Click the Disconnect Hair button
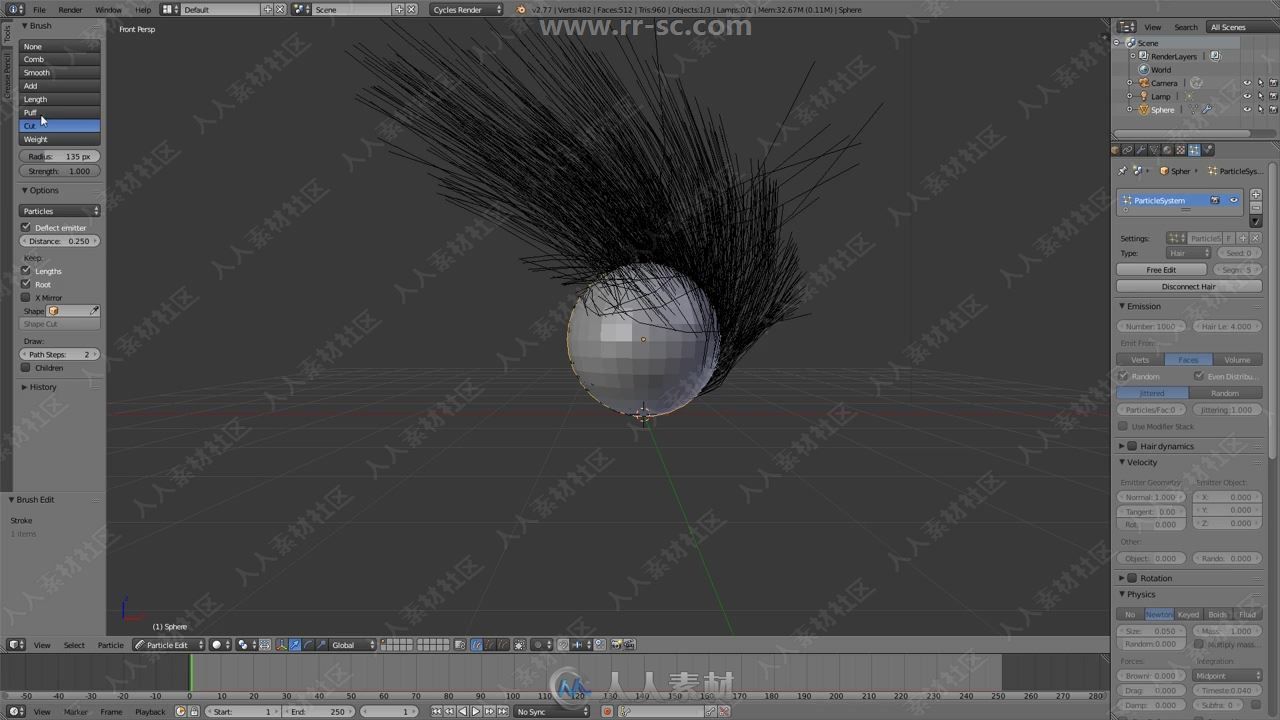Screen dimensions: 1280x720 pyautogui.click(x=1189, y=286)
